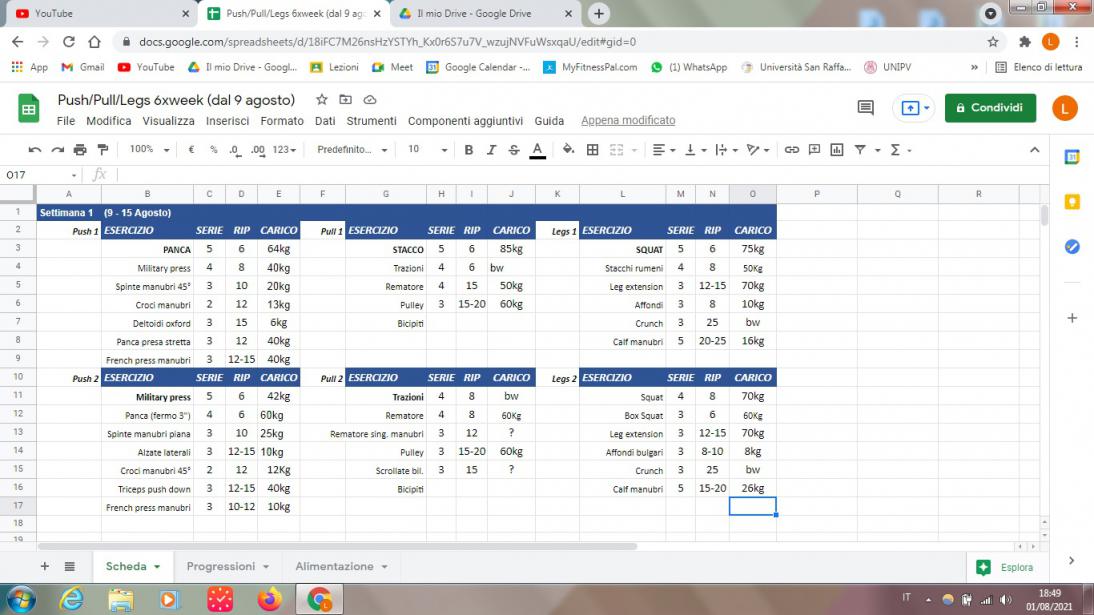Click the Sheets home logo
Screen dimensions: 1094x615
point(29,109)
